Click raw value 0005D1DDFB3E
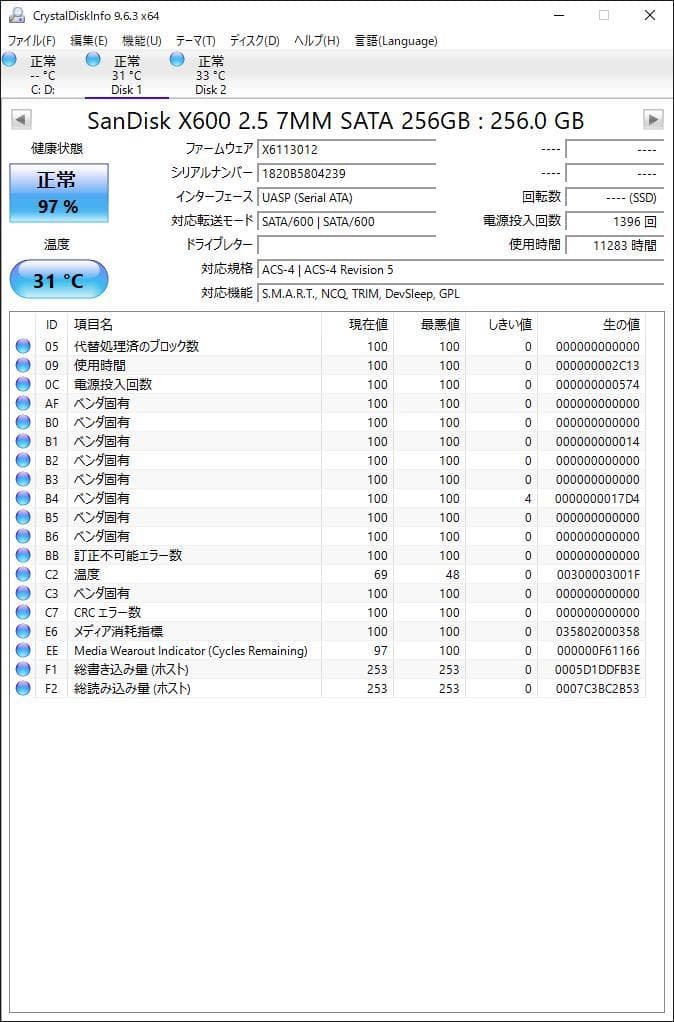 pos(597,669)
